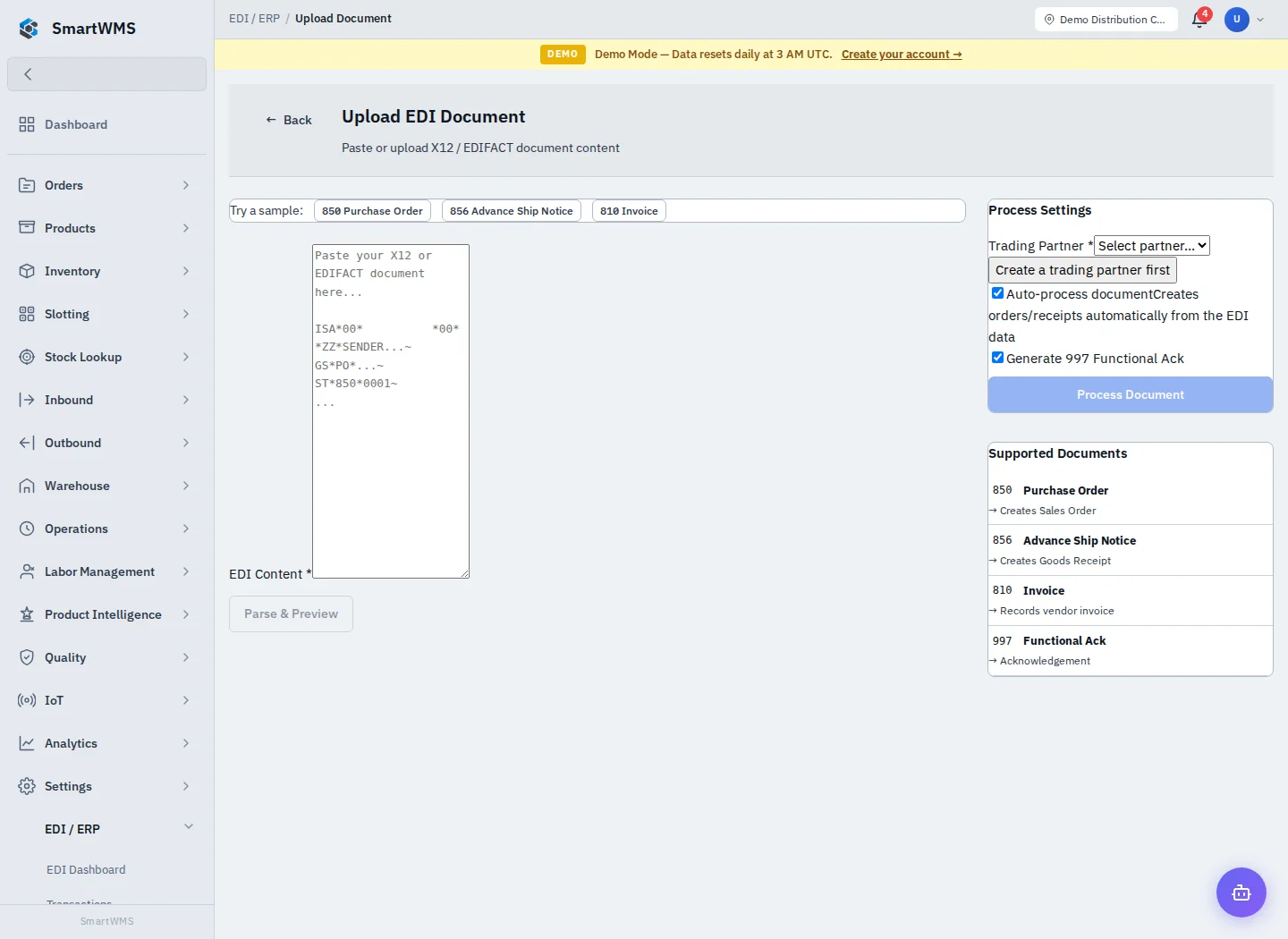The image size is (1288, 939).
Task: Open the user avatar U menu
Action: [1237, 19]
